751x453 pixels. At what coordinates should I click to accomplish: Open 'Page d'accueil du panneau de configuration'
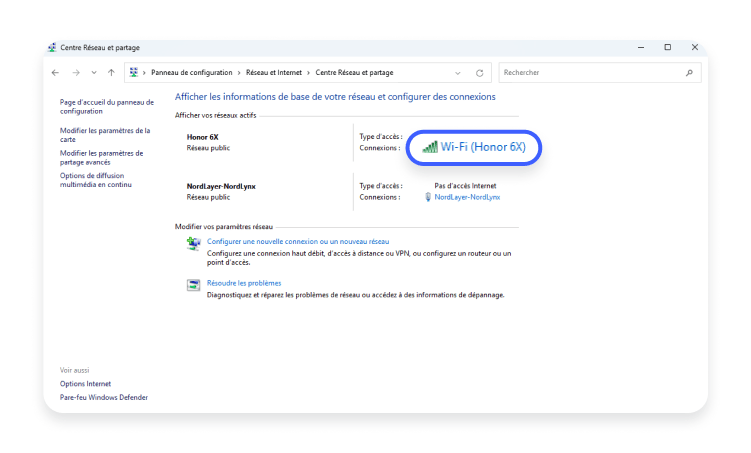pos(107,106)
